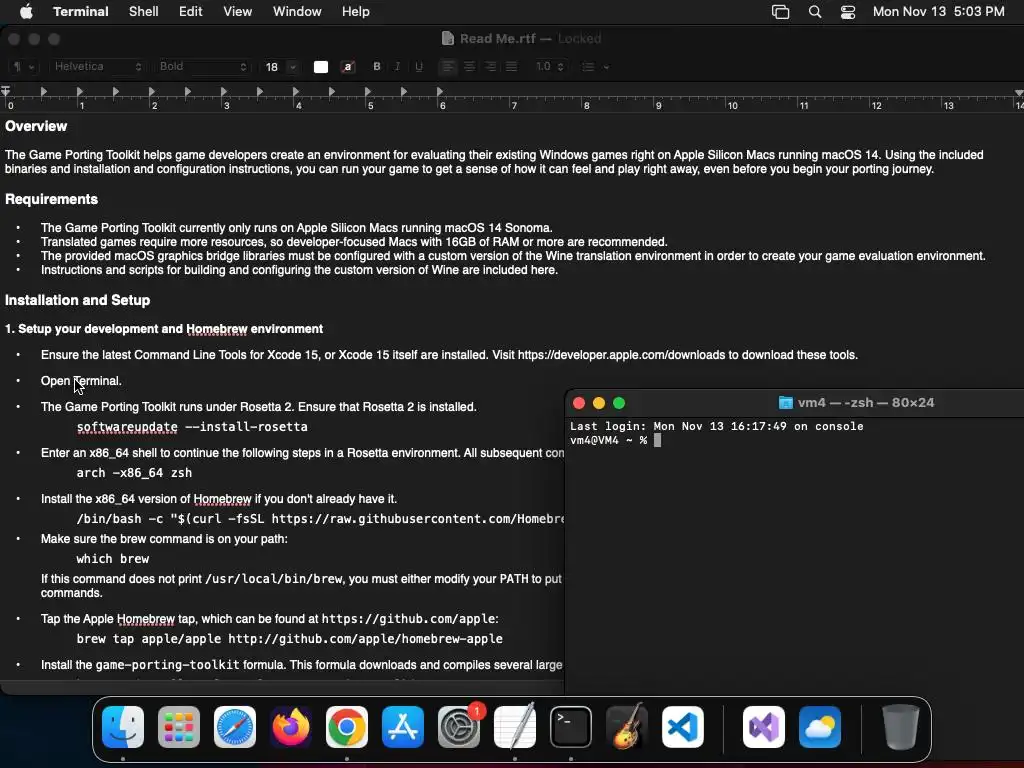Open the Shell menu
1024x768 pixels.
(x=144, y=11)
